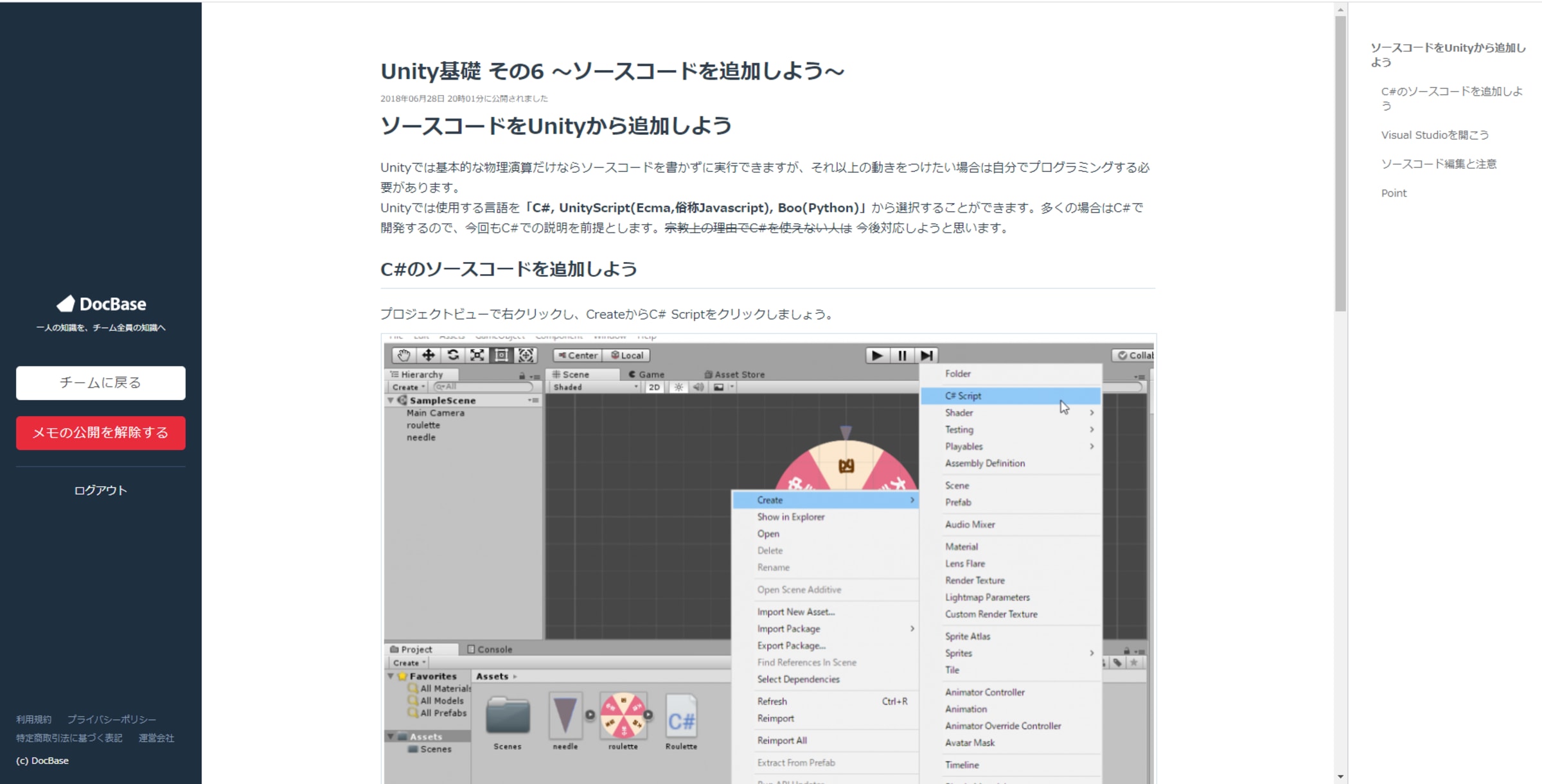
Task: Toggle the scene audio speaker icon
Action: [x=698, y=387]
